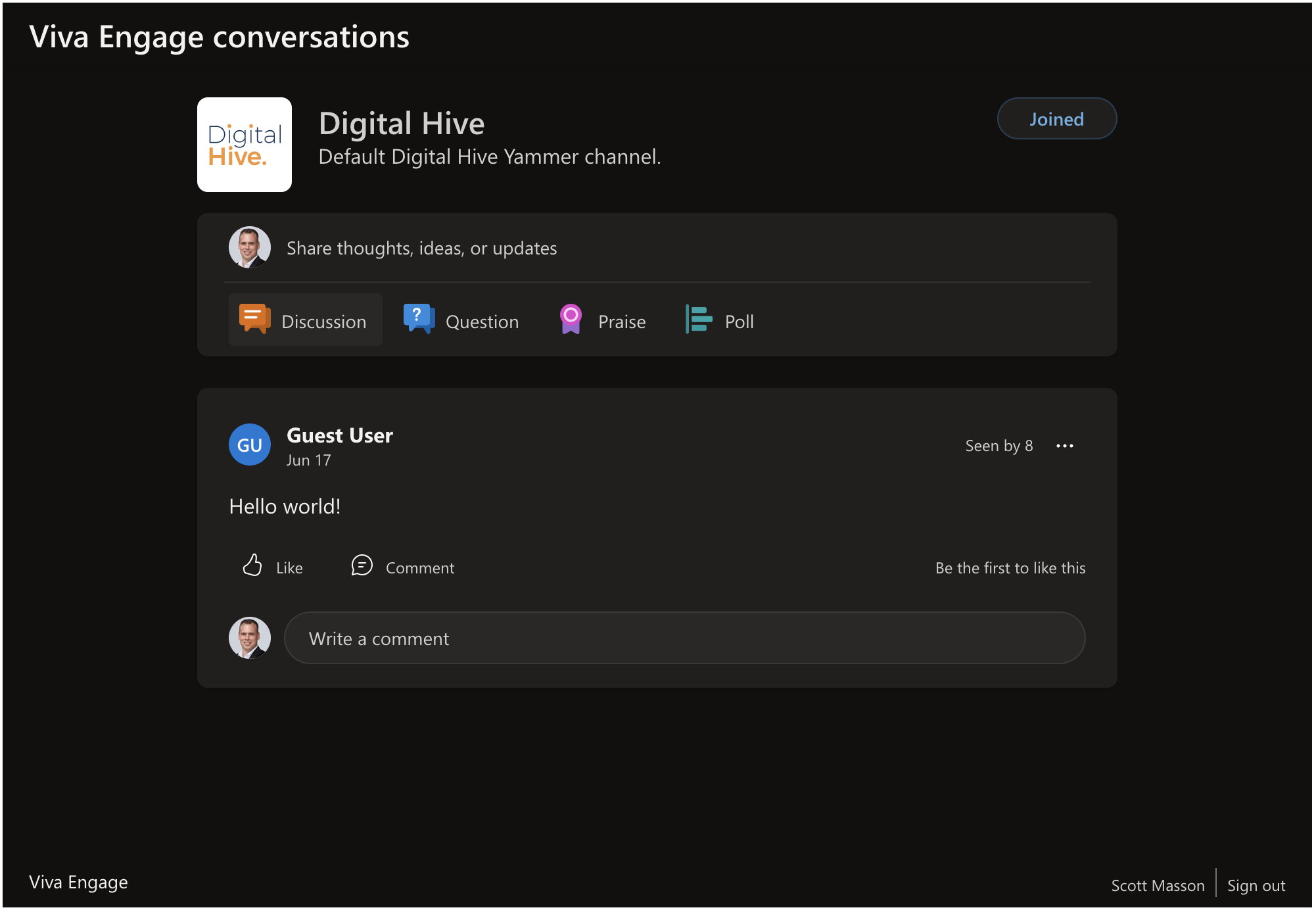
Task: Click the Scott Masson name in footer
Action: click(1158, 886)
